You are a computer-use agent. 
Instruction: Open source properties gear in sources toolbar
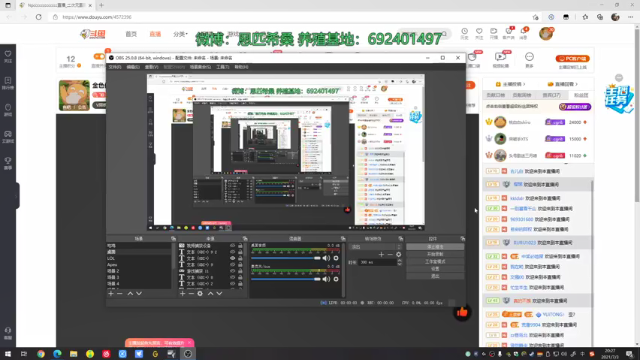point(200,293)
